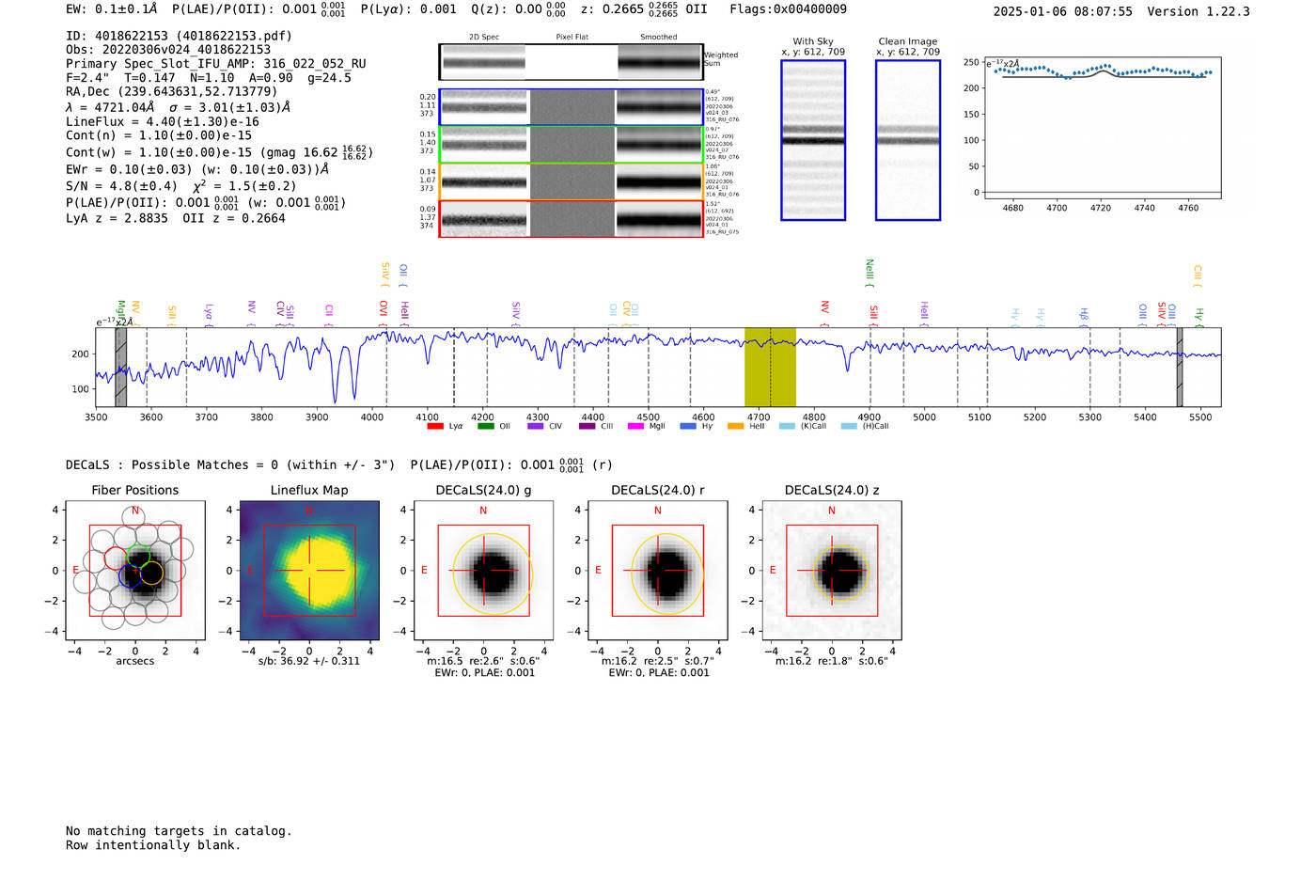Open the DECaLS(24.0) z cutout
Image resolution: width=1316 pixels, height=896 pixels.
click(x=832, y=570)
